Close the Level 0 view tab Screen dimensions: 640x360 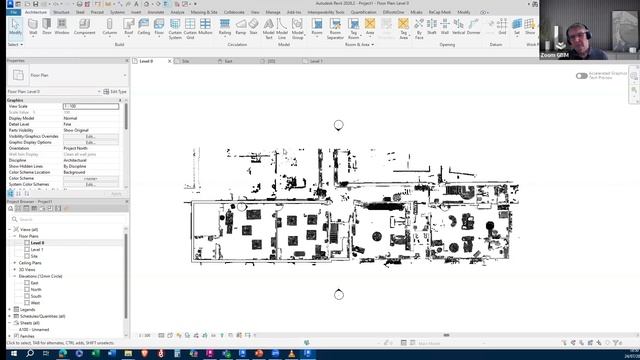170,61
